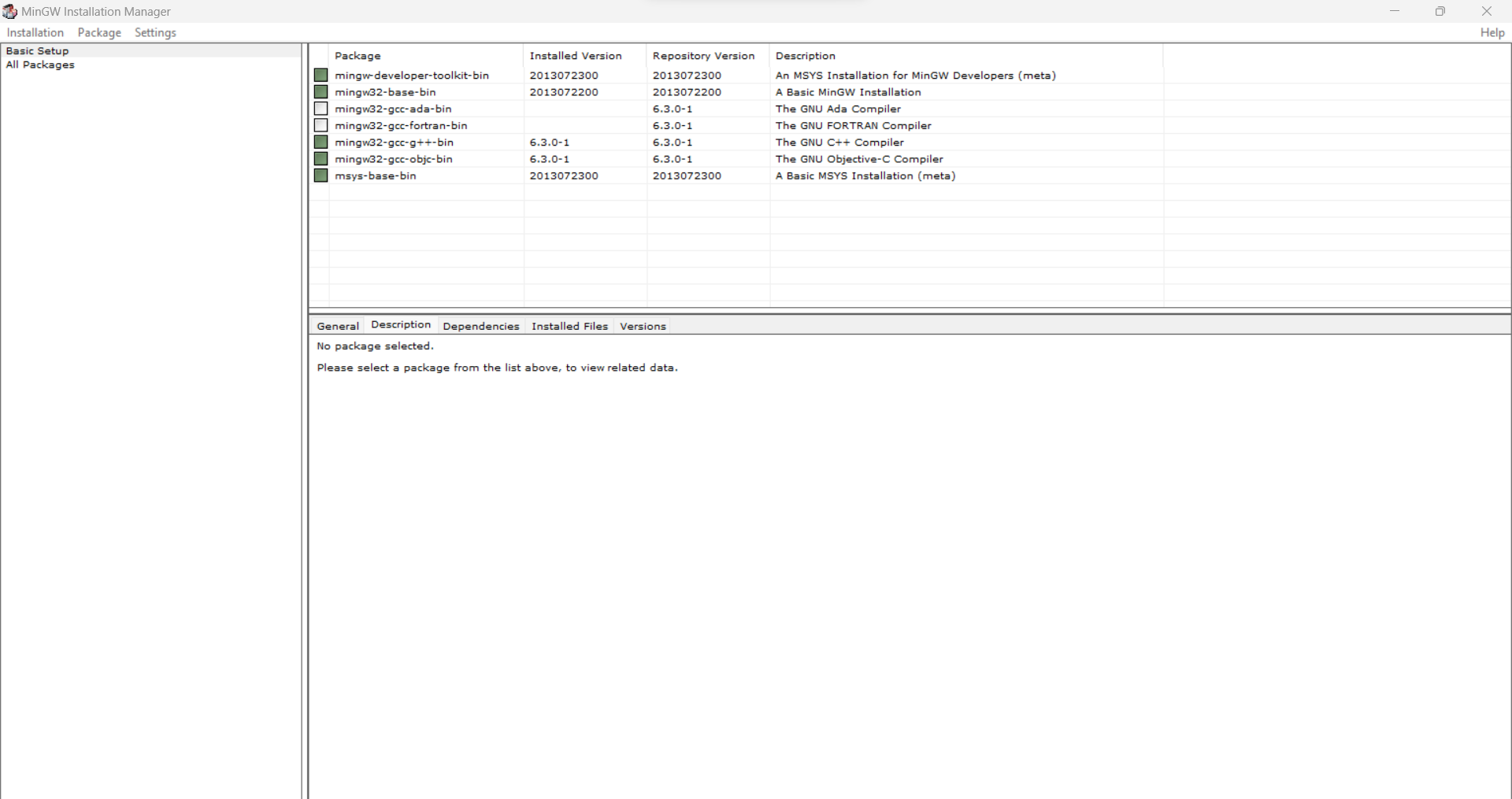Toggle the mingw-developer-toolkit-bin package checkbox
The width and height of the screenshot is (1512, 799).
point(321,76)
